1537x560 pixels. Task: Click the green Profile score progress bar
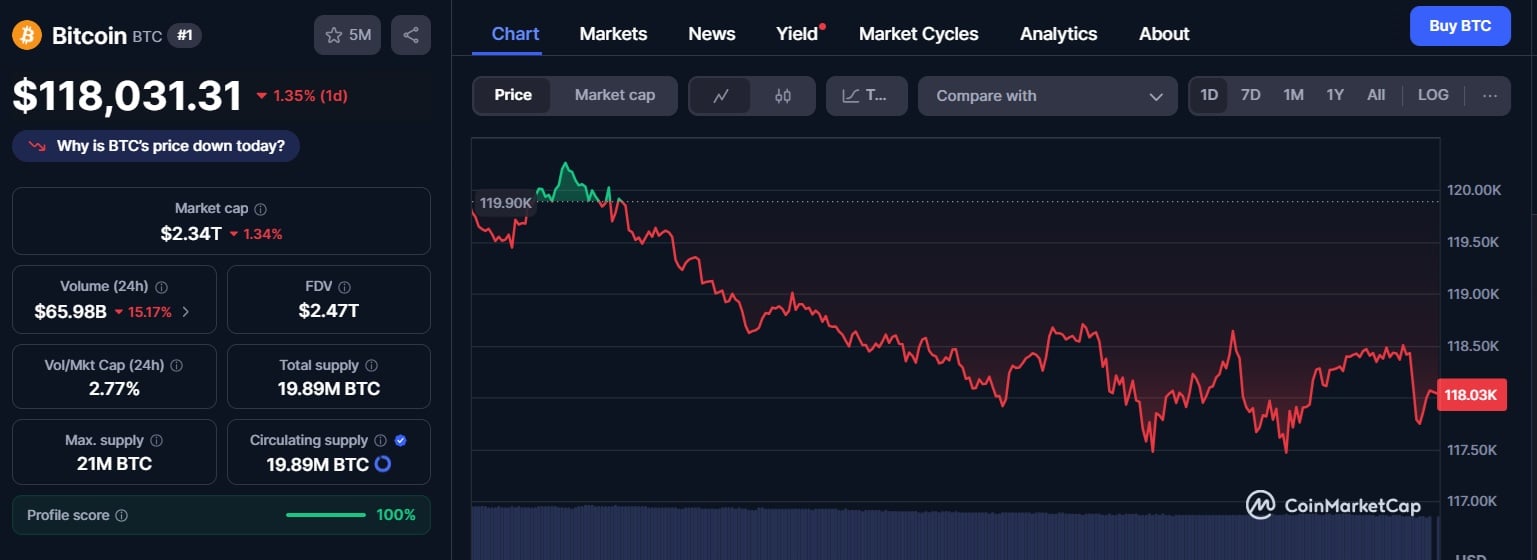pyautogui.click(x=326, y=515)
